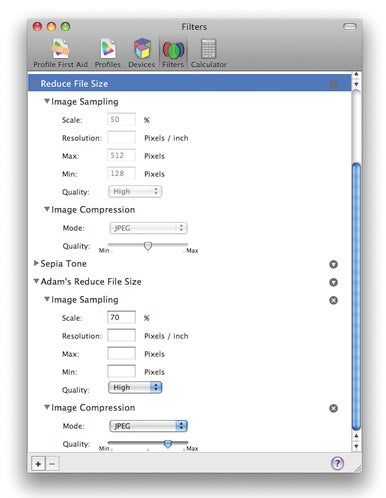Click the Scale field containing 50
386x498 pixels.
click(121, 119)
